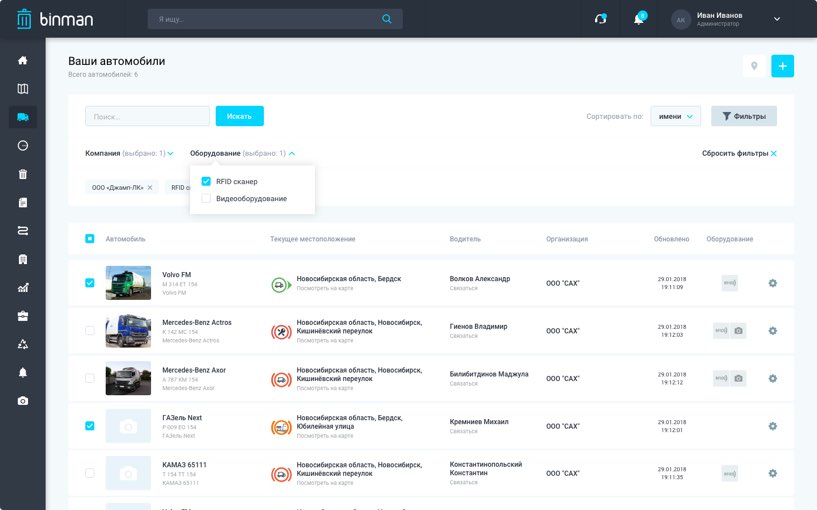Screen dimensions: 817x510
Task: Open the notifications bell in the top bar
Action: [x=639, y=19]
